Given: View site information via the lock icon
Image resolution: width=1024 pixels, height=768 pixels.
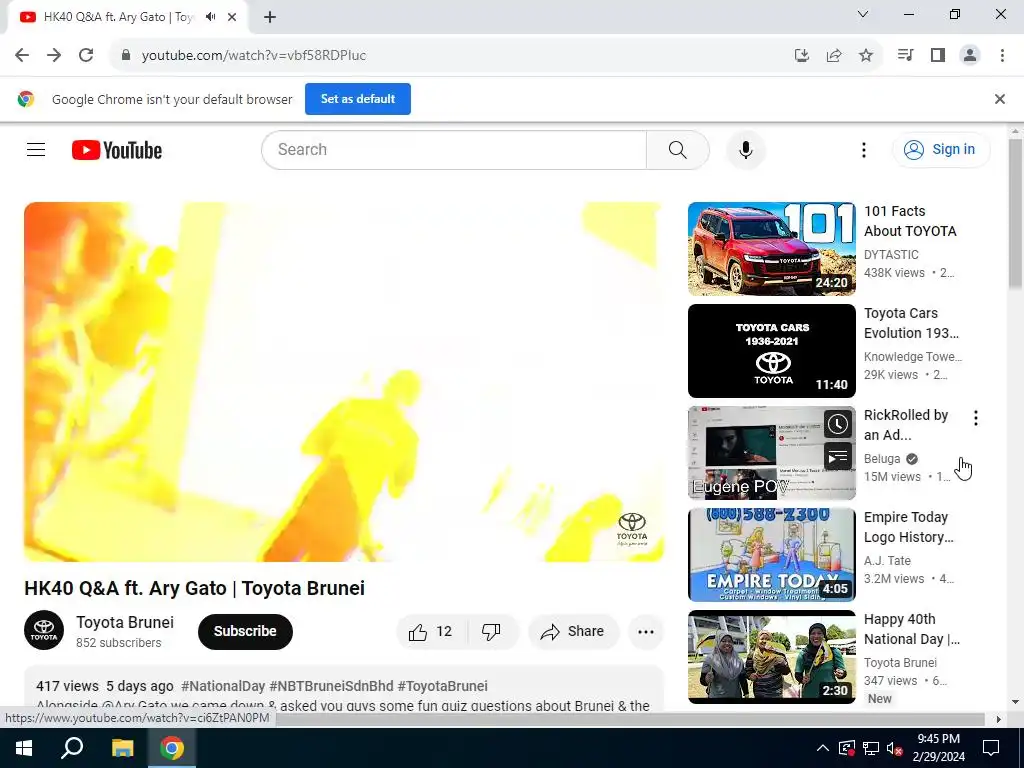Looking at the screenshot, I should [126, 56].
